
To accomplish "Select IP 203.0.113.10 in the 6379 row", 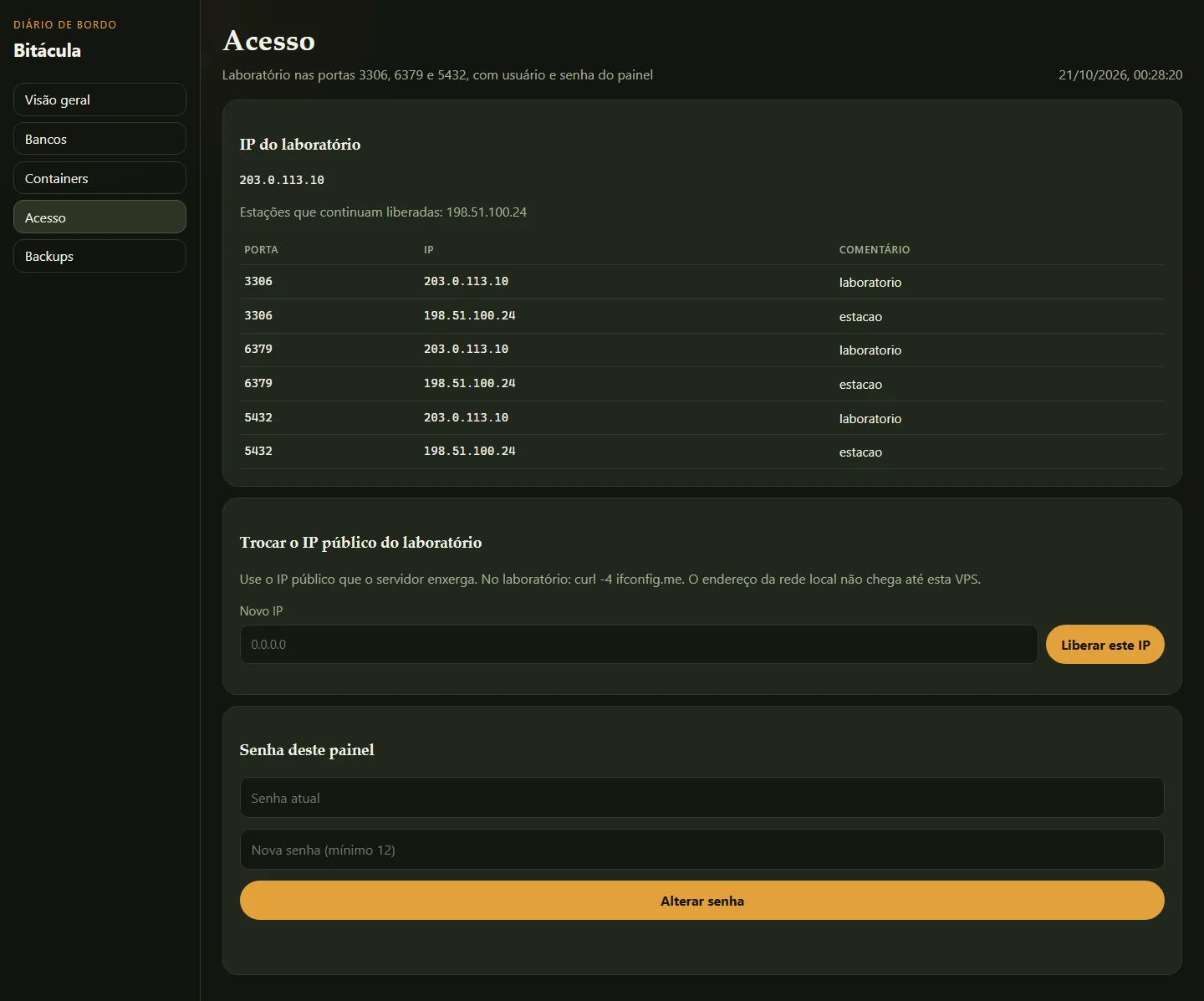I will pyautogui.click(x=466, y=350).
